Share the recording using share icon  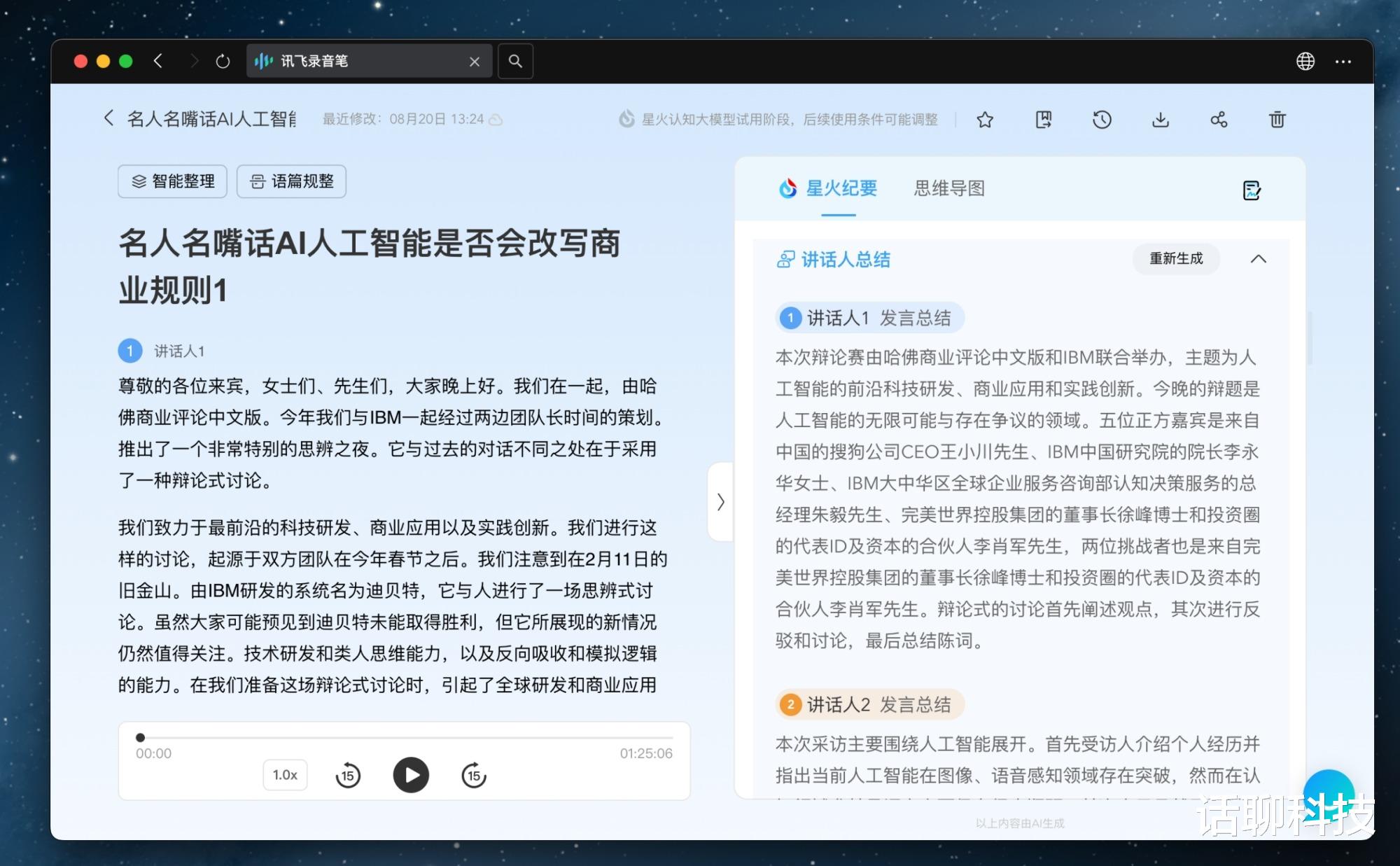(1219, 120)
